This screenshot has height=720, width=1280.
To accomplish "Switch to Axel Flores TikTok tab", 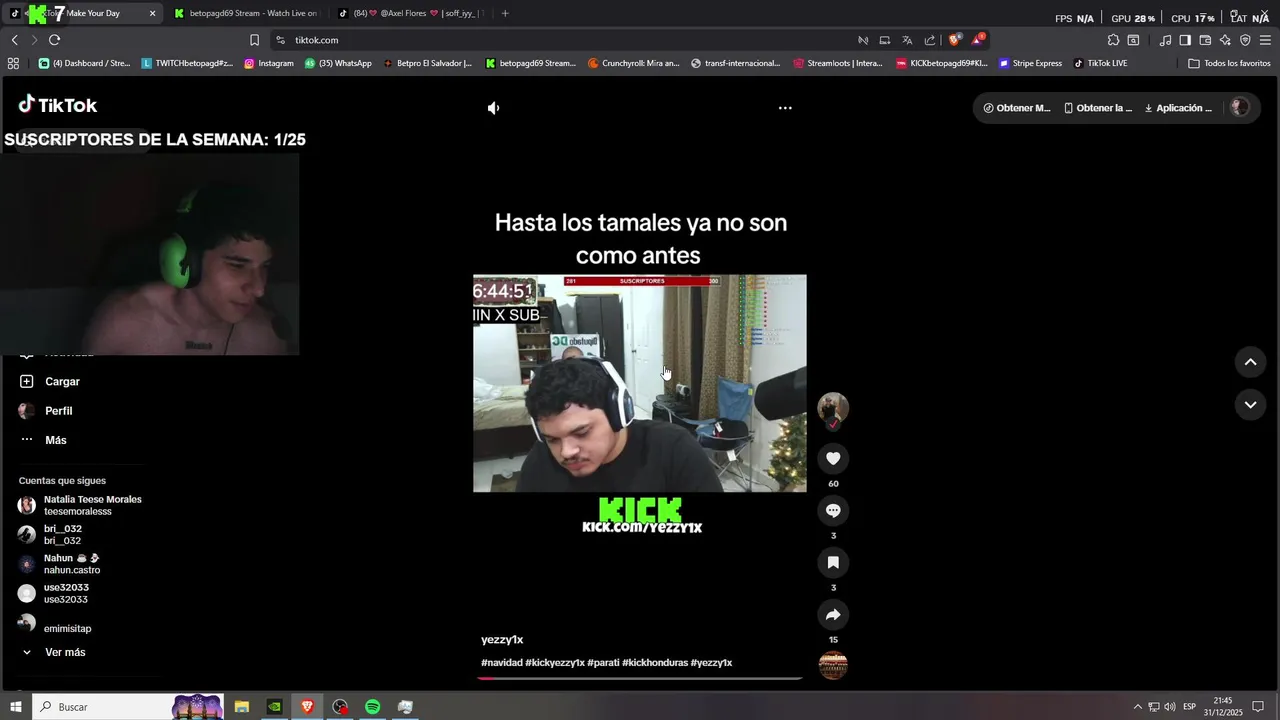I will pos(410,13).
